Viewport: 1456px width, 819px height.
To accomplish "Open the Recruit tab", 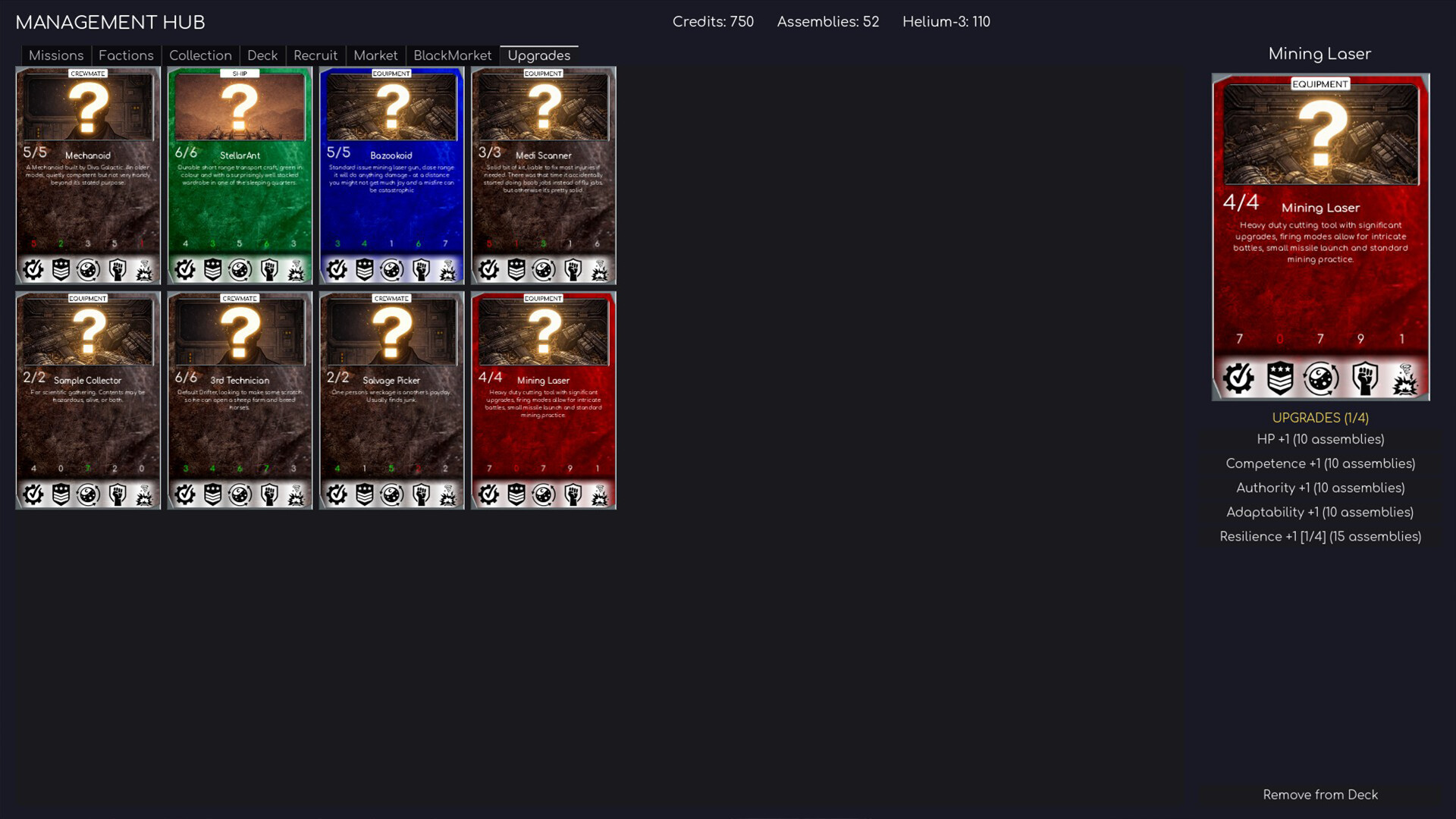I will pyautogui.click(x=315, y=55).
